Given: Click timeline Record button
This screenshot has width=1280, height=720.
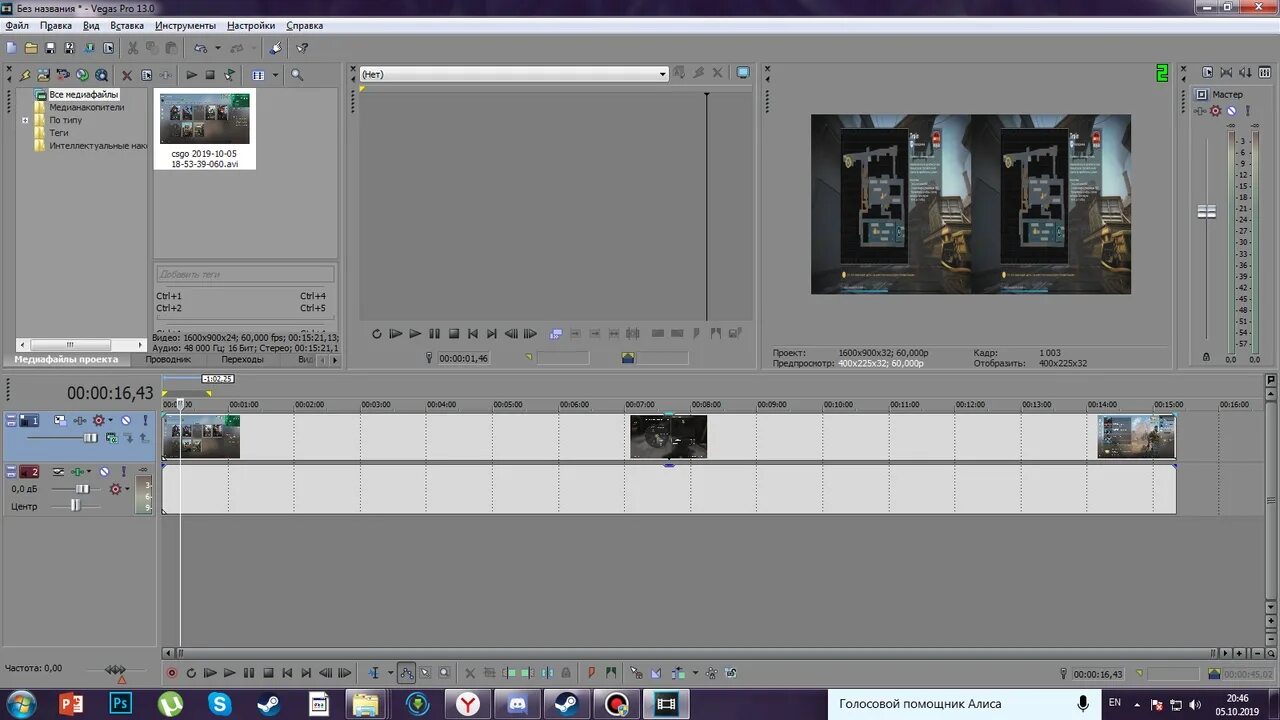Looking at the screenshot, I should tap(171, 673).
